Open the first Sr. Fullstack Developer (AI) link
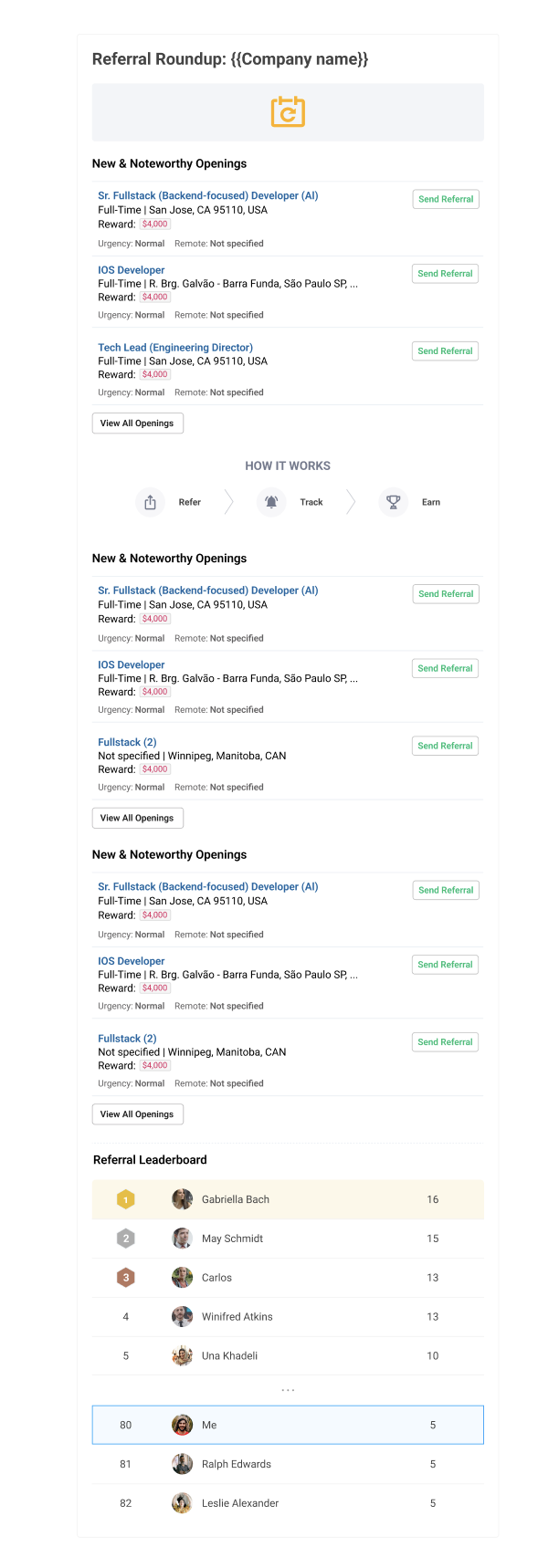Image resolution: width=559 pixels, height=1568 pixels. [208, 196]
